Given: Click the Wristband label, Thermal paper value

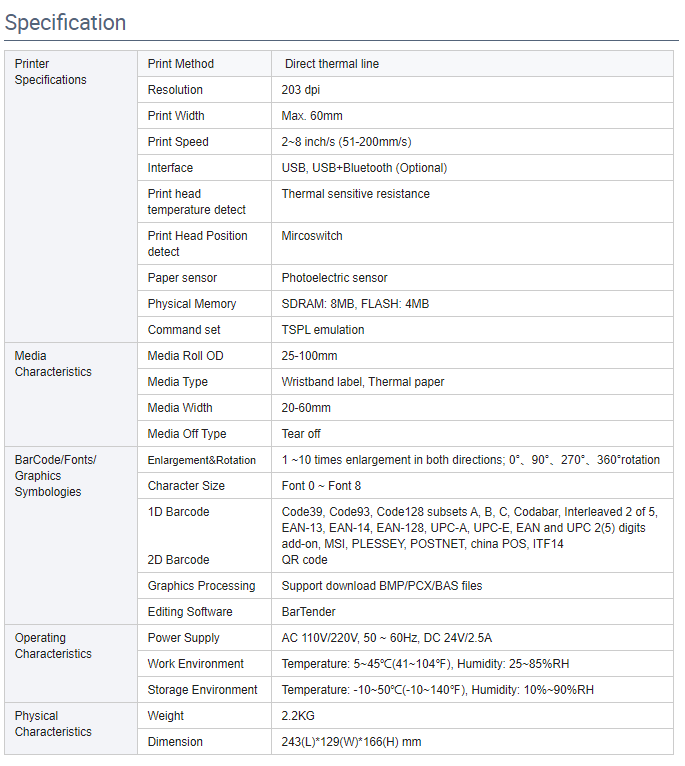Looking at the screenshot, I should [363, 382].
